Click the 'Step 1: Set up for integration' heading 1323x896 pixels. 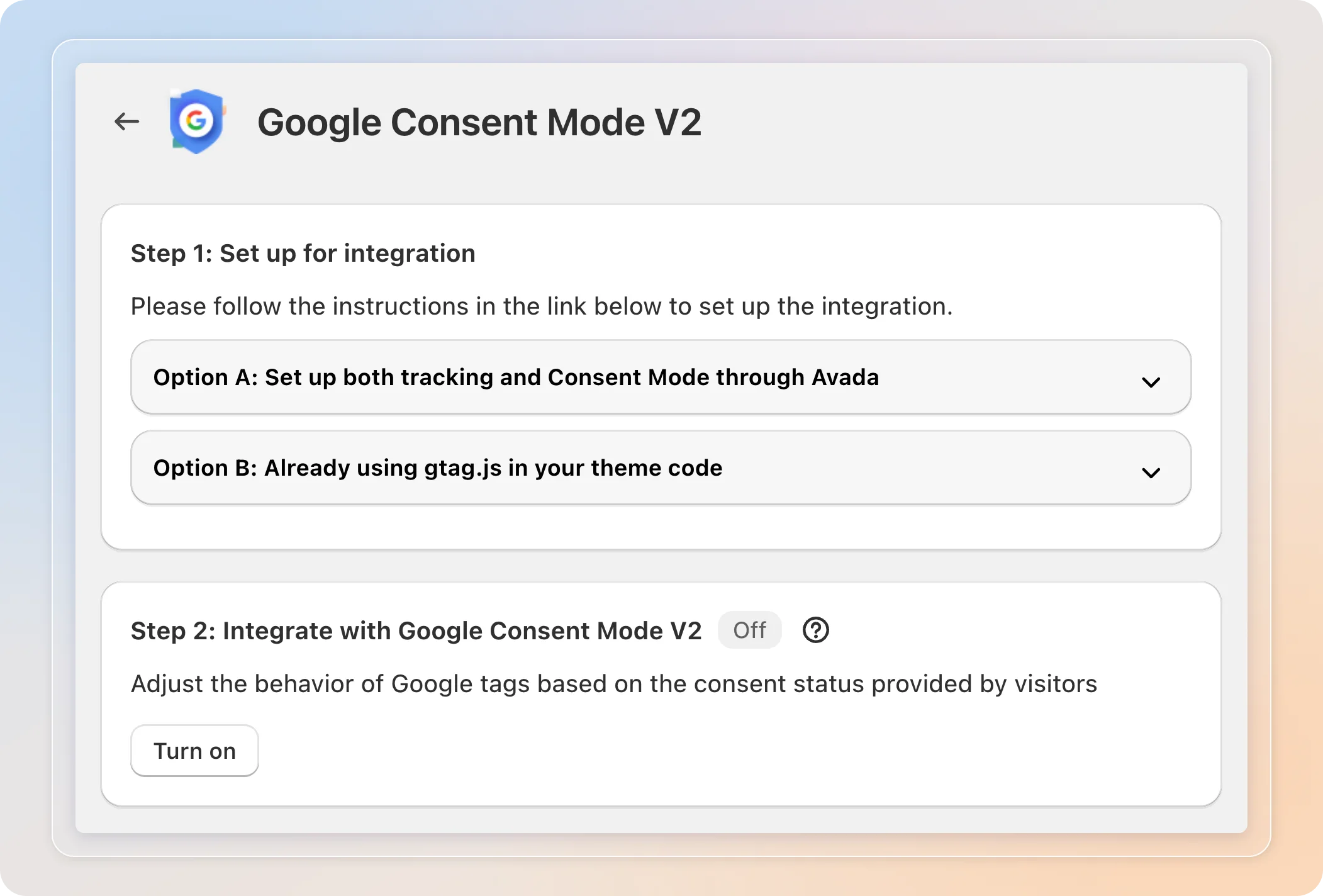[303, 254]
